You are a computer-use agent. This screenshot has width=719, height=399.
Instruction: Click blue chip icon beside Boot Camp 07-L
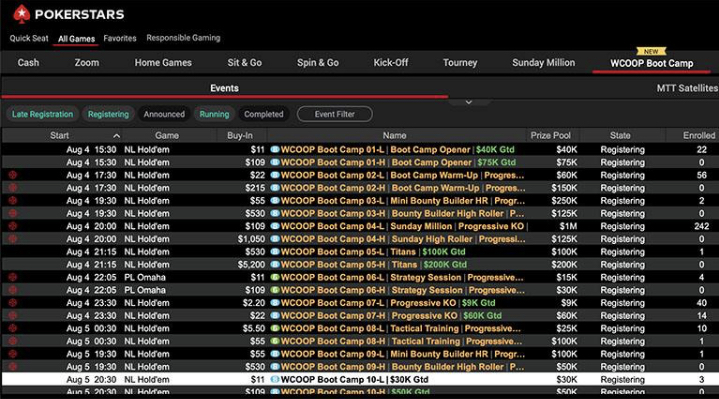pyautogui.click(x=275, y=303)
